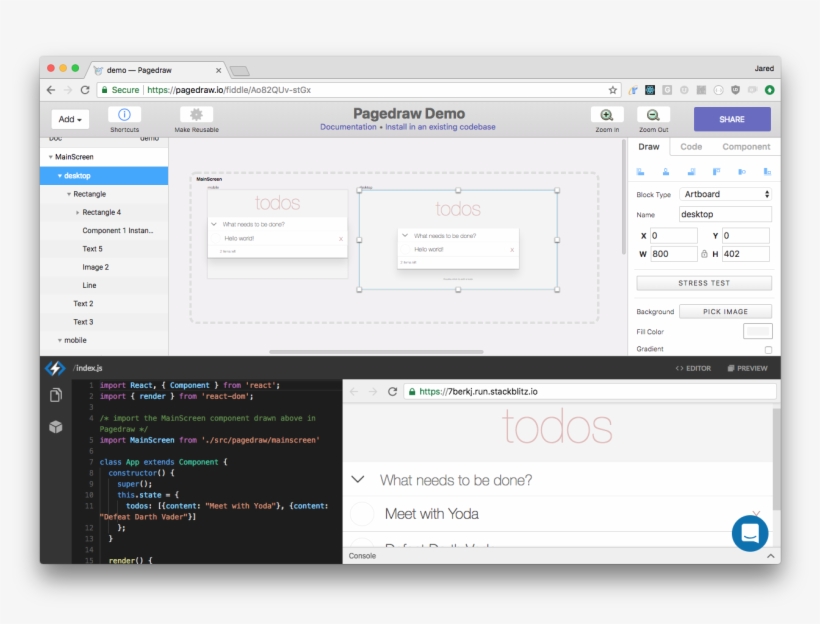Open the blue chat support bubble
The width and height of the screenshot is (820, 624).
[x=750, y=532]
